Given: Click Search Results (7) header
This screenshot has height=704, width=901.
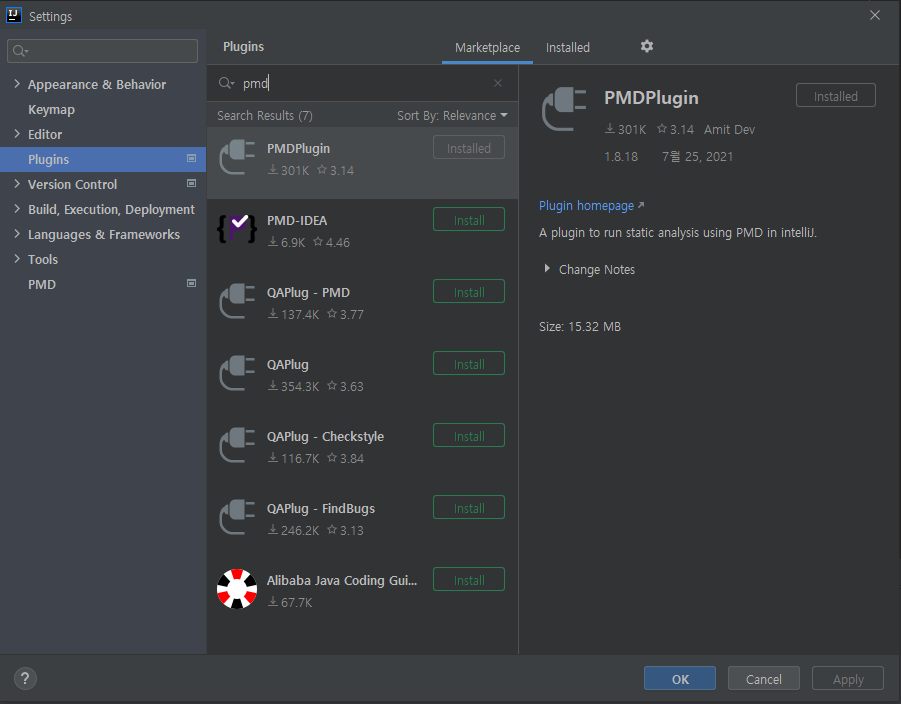Looking at the screenshot, I should coord(265,116).
